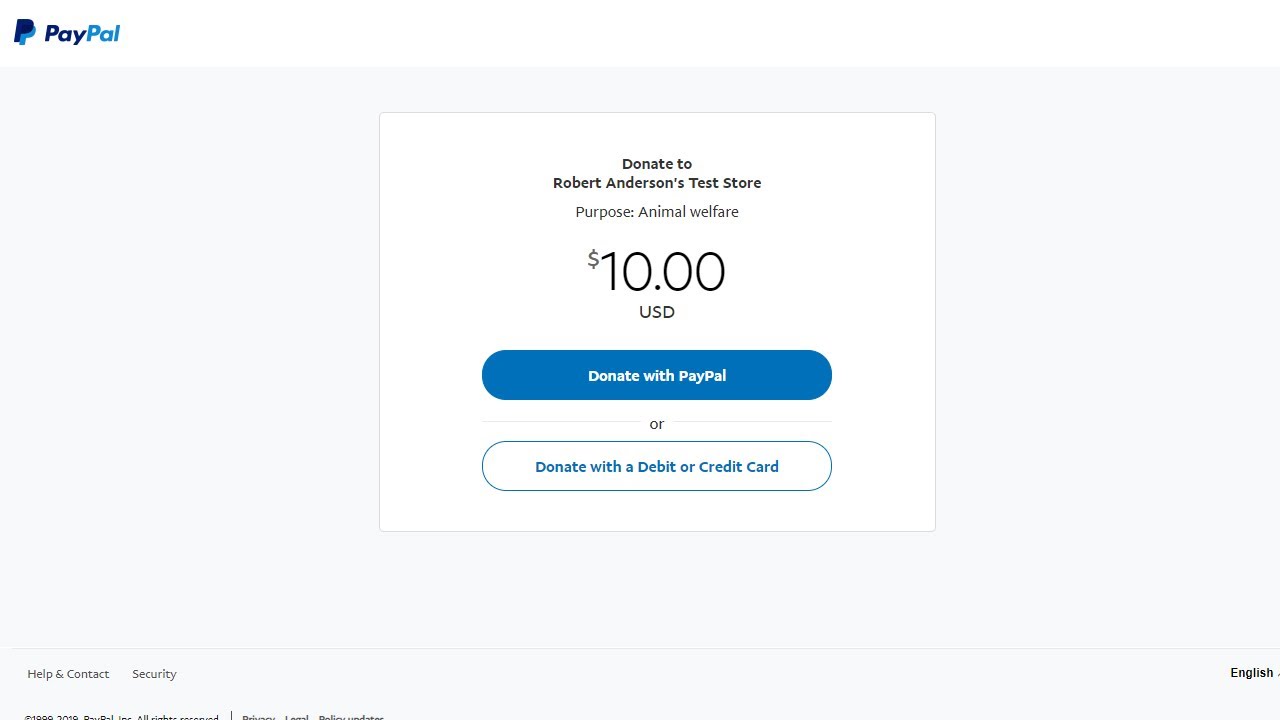Open the Privacy link in footer
This screenshot has width=1280, height=720.
[258, 716]
